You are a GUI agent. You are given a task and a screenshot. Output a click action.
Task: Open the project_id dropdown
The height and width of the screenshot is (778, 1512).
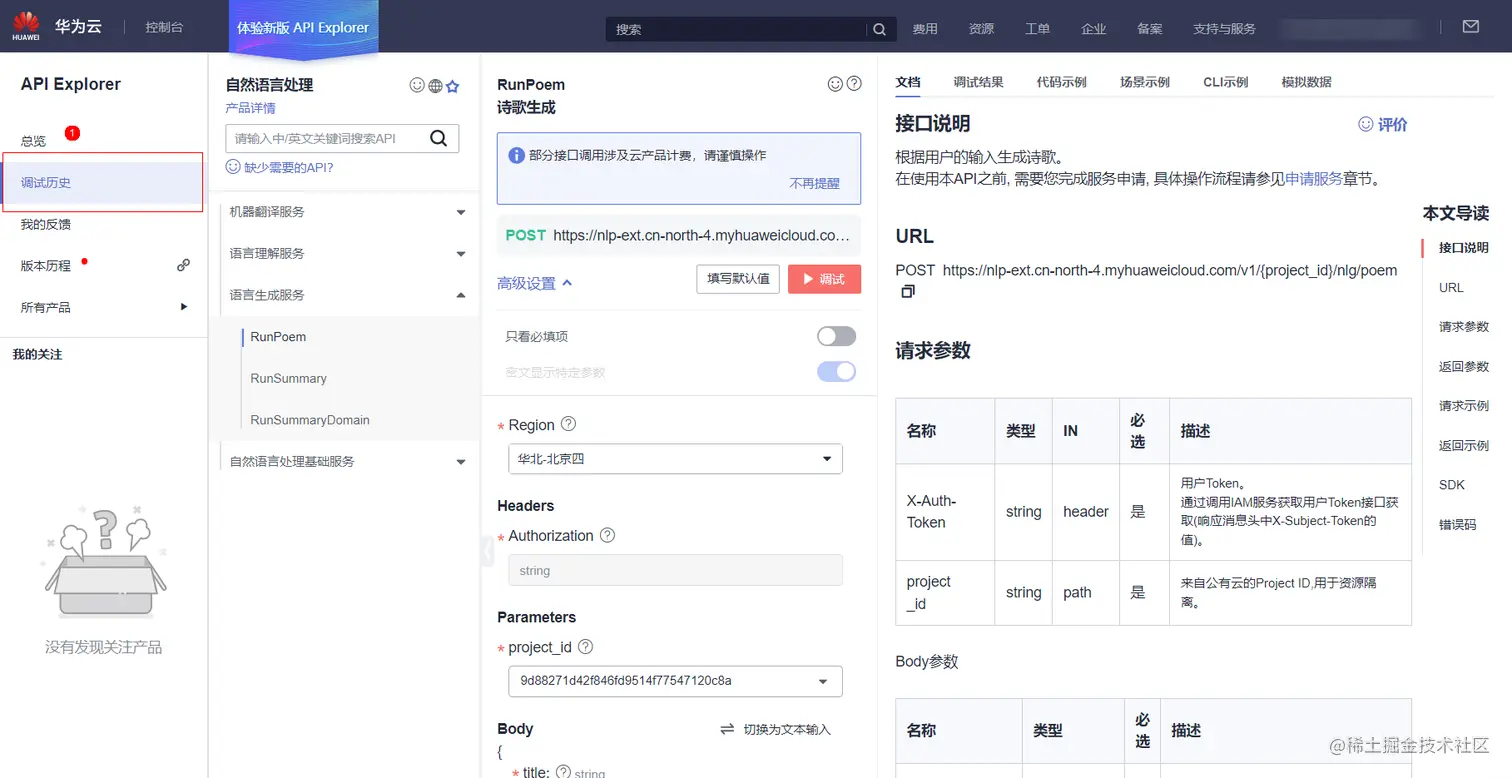pyautogui.click(x=675, y=681)
